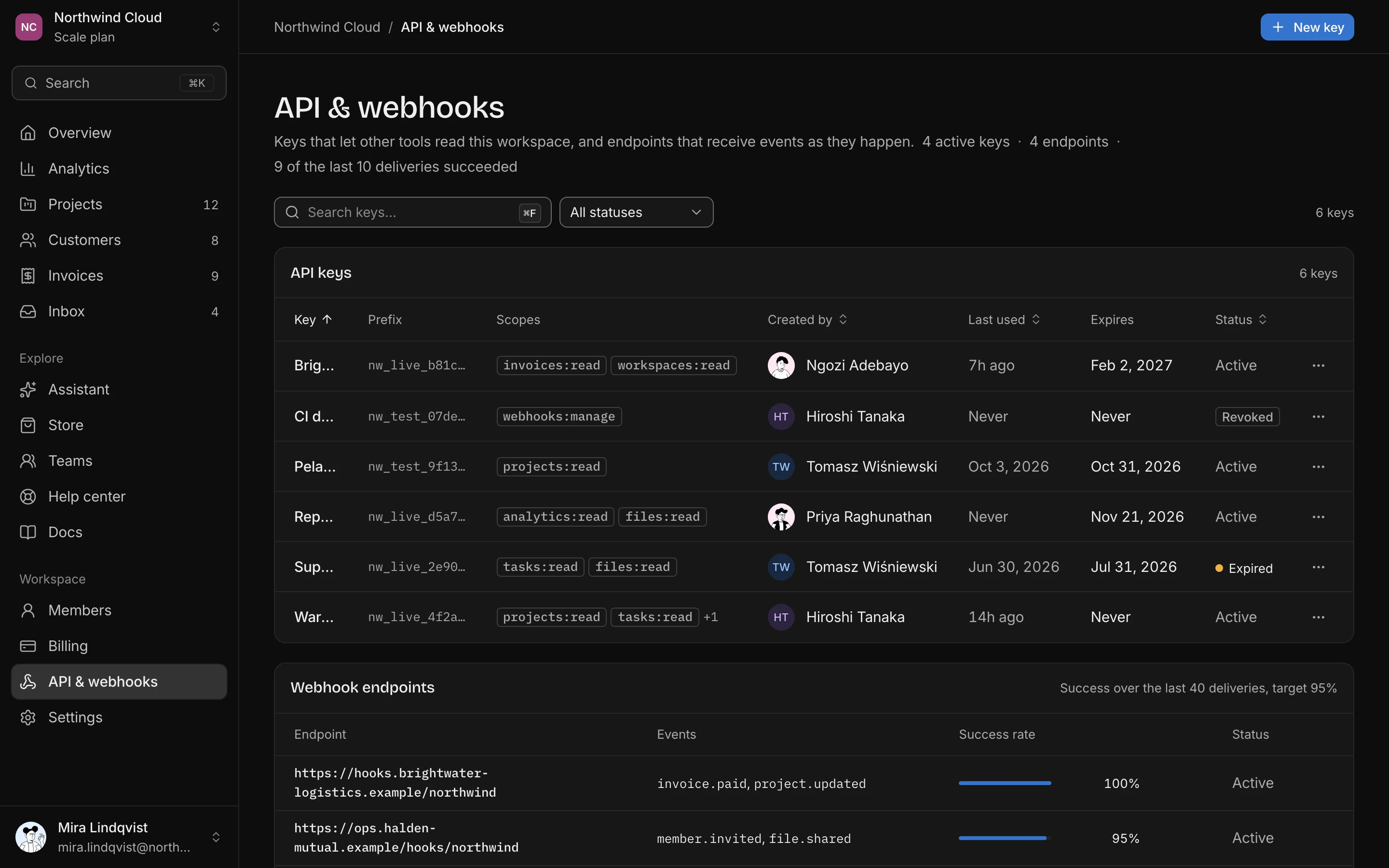The image size is (1389, 868).
Task: Click the Assistant sparkle icon
Action: point(27,389)
